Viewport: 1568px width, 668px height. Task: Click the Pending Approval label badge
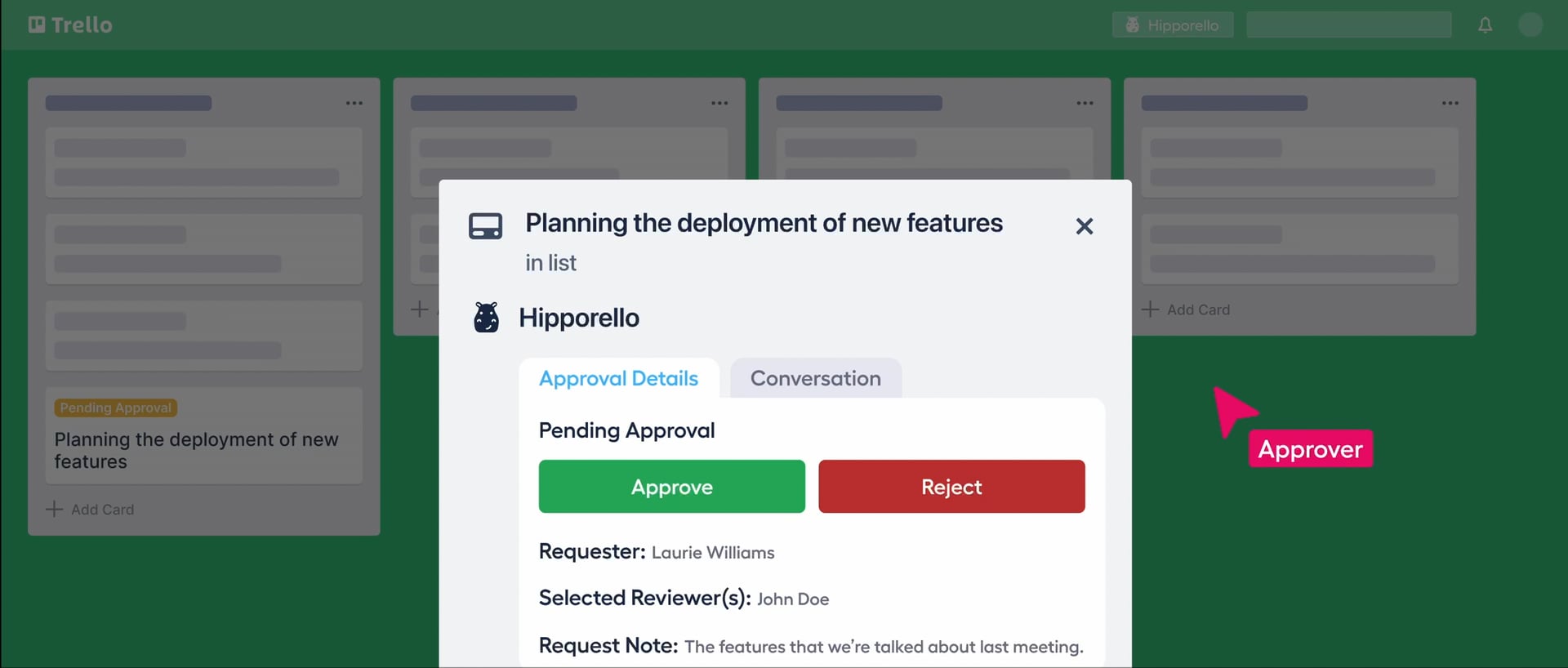[x=115, y=407]
